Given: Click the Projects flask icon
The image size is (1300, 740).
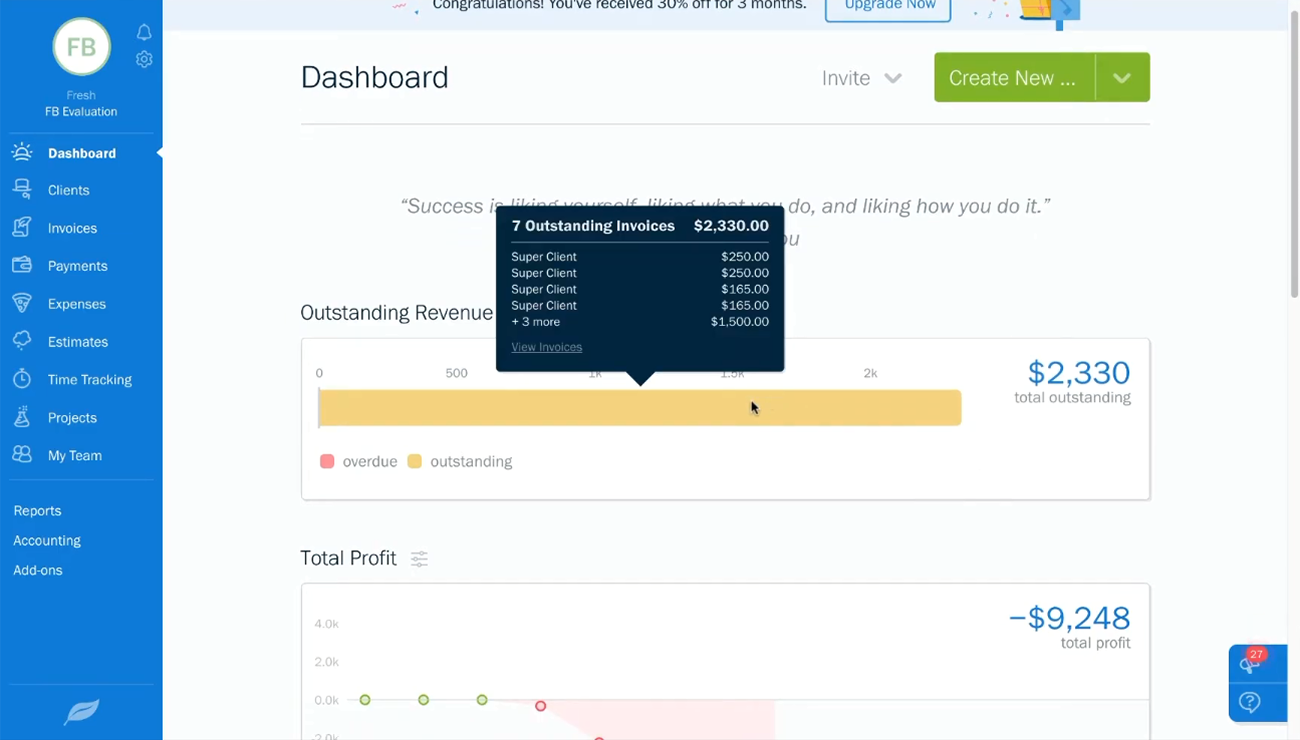Looking at the screenshot, I should click(22, 417).
